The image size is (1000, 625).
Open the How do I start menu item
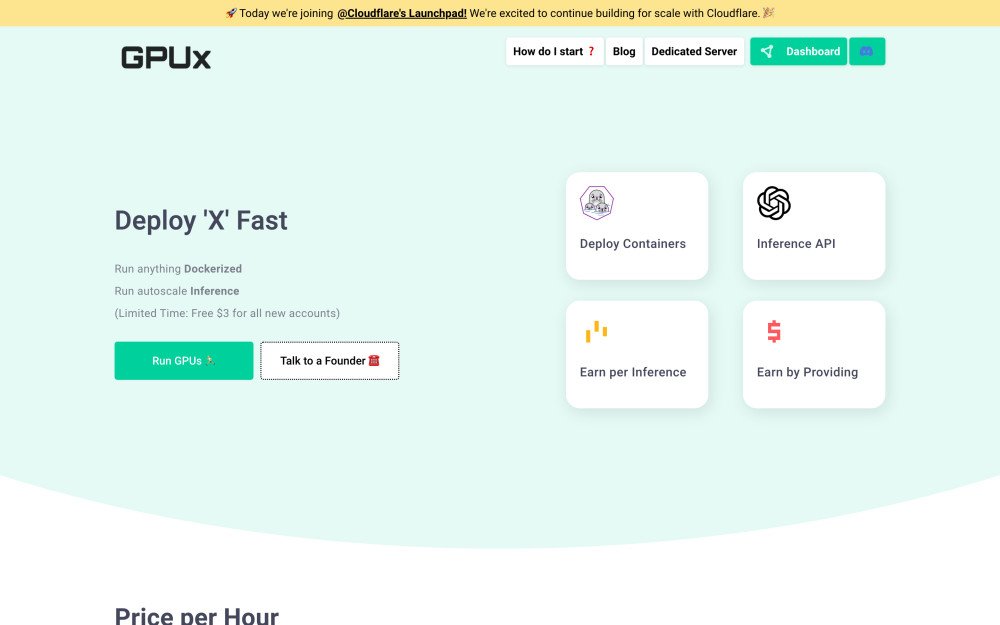click(554, 51)
